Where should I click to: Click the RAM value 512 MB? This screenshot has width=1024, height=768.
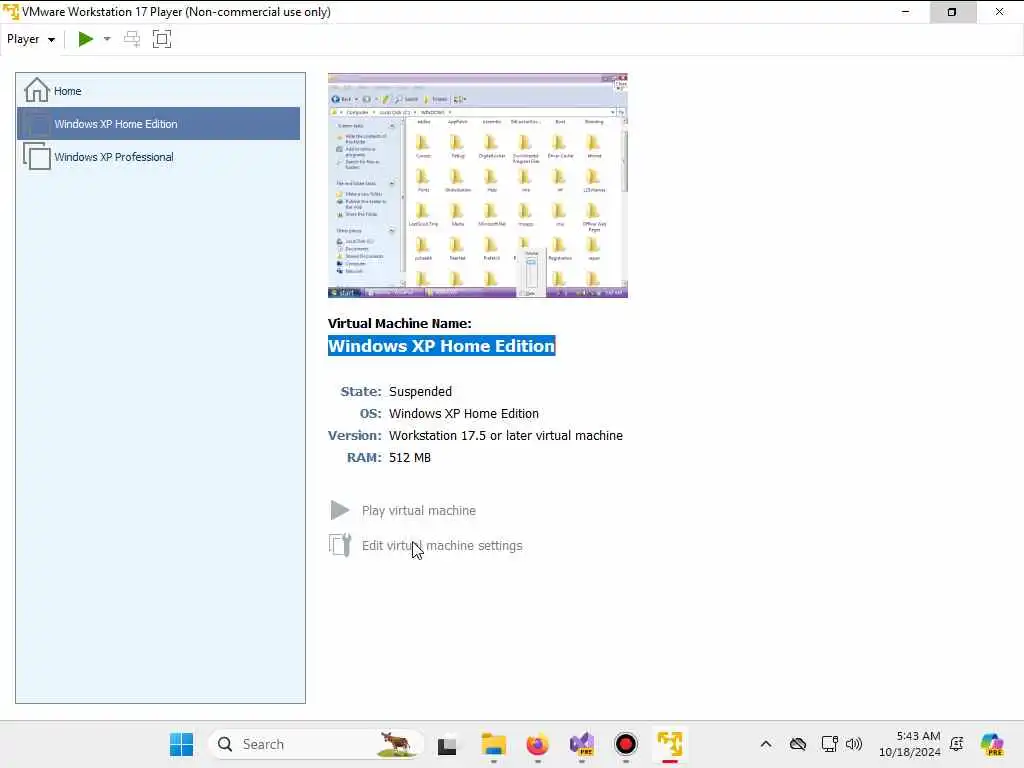(x=410, y=458)
